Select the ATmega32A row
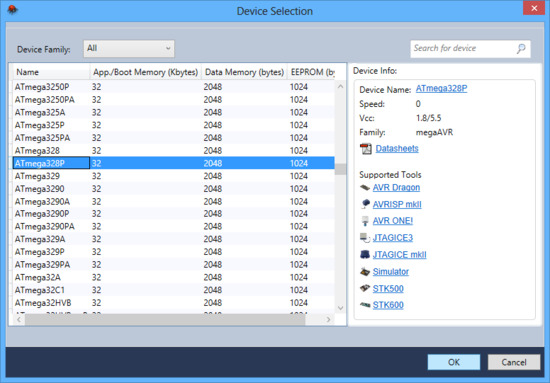Screen dimensions: 550x383 174,277
